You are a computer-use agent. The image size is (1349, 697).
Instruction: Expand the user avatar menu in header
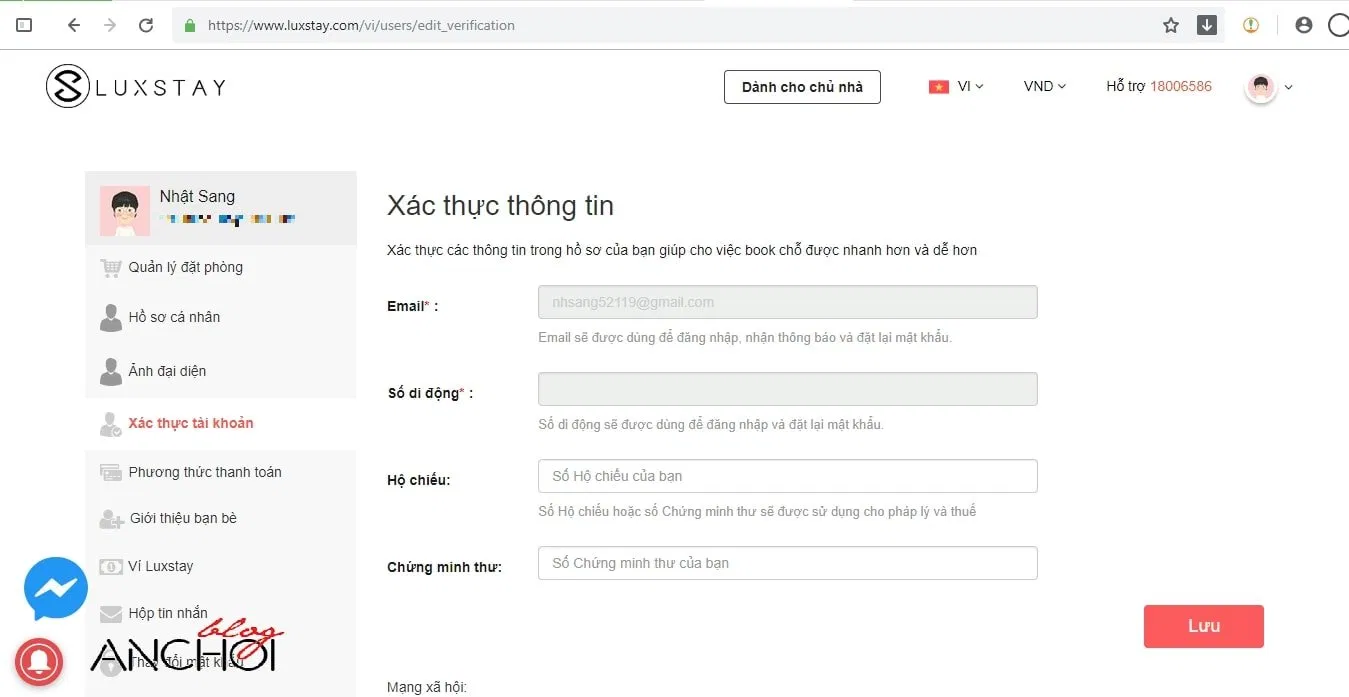click(x=1270, y=87)
